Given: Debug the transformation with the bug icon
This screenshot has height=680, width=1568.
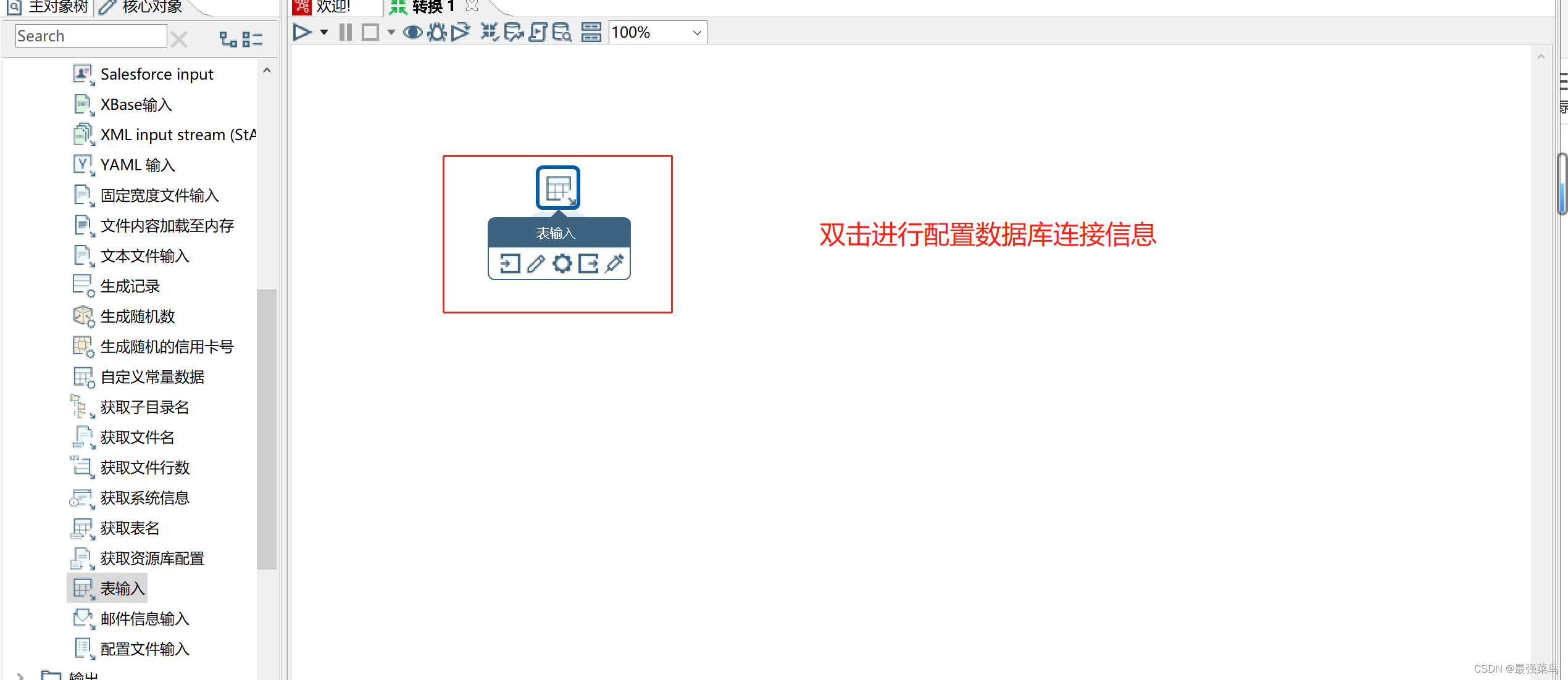Looking at the screenshot, I should click(x=437, y=32).
